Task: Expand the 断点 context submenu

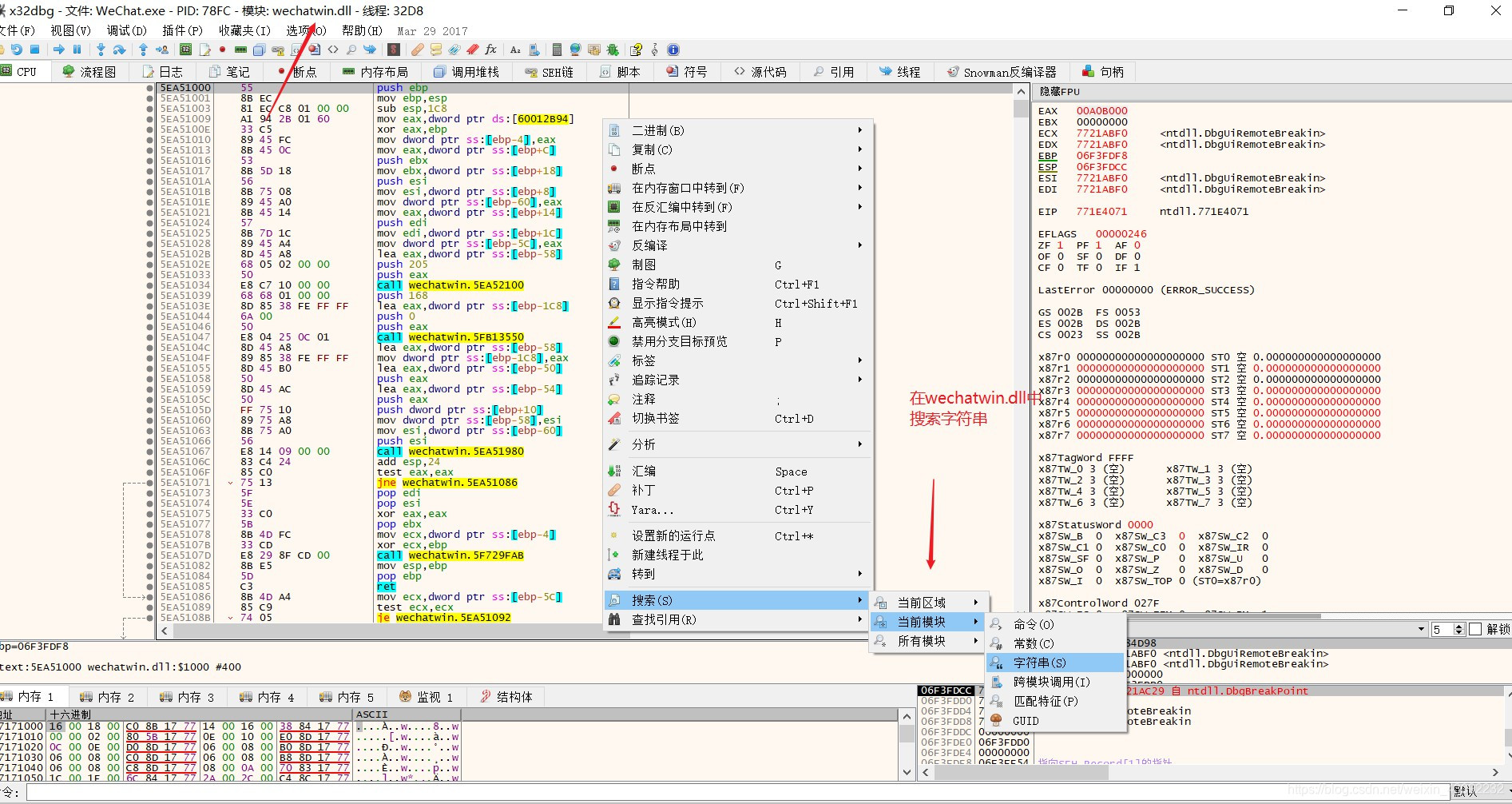Action: point(739,169)
